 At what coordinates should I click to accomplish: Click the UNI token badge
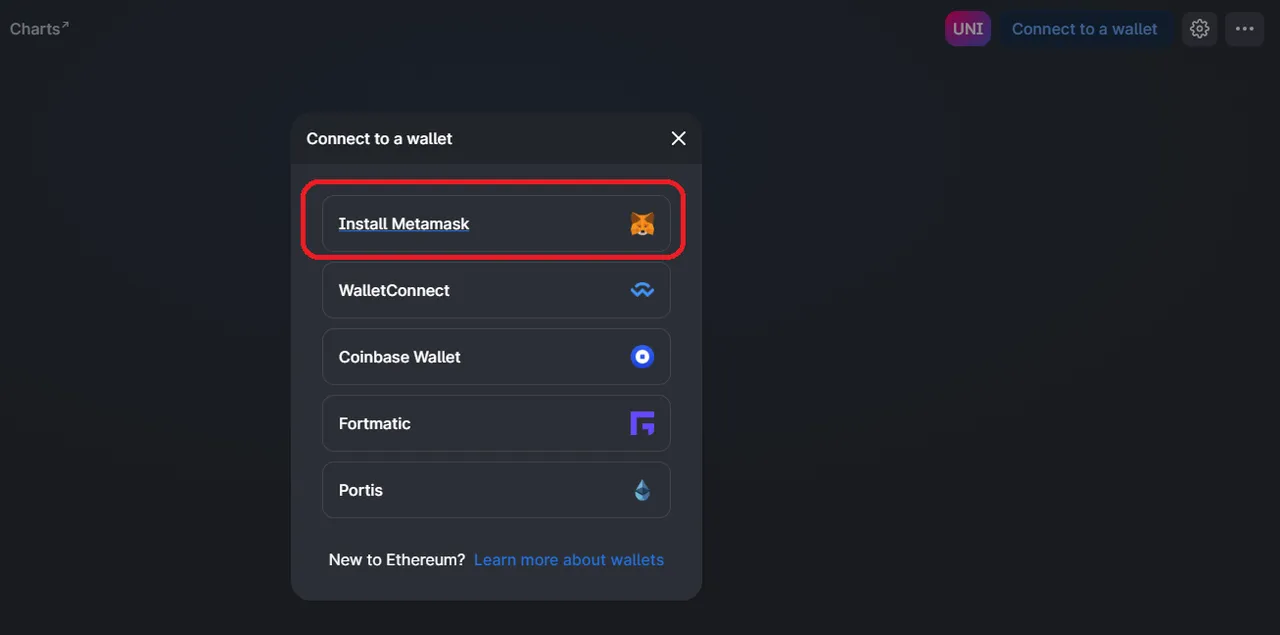[968, 29]
